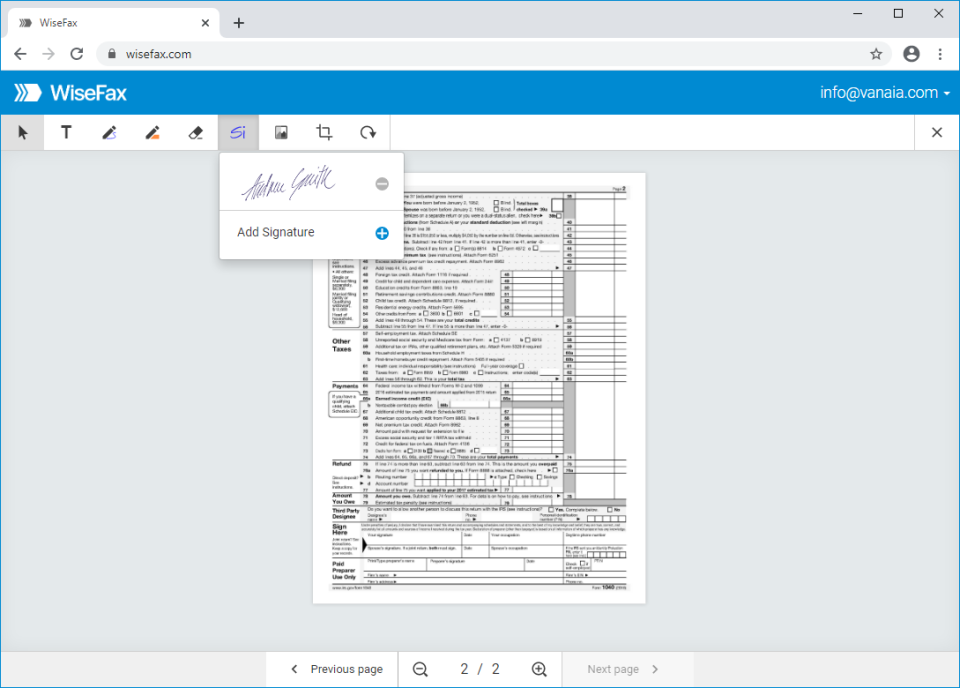Activate the Eraser tool
Viewport: 960px width, 688px height.
195,131
